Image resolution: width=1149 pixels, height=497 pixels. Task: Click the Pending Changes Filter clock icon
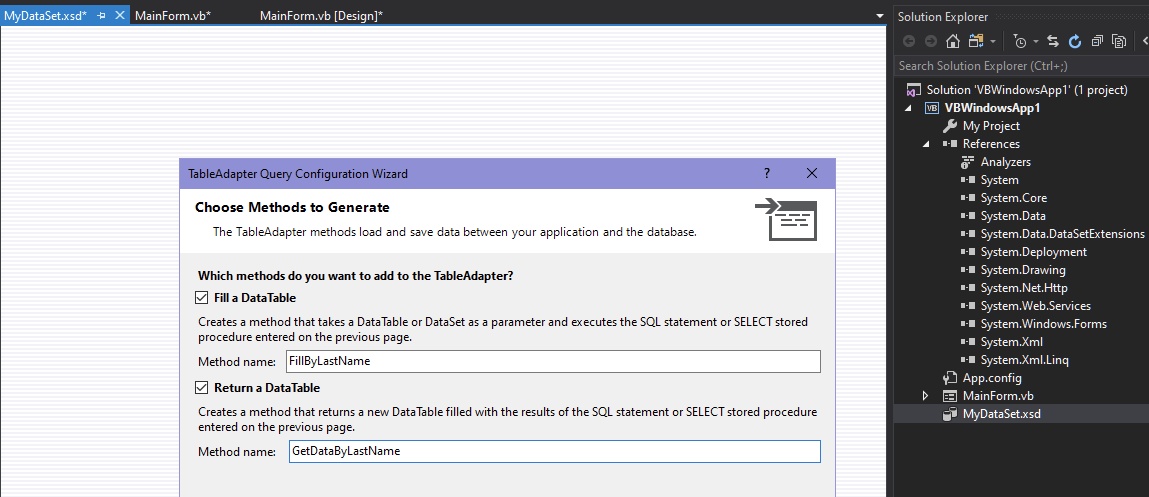point(1019,41)
